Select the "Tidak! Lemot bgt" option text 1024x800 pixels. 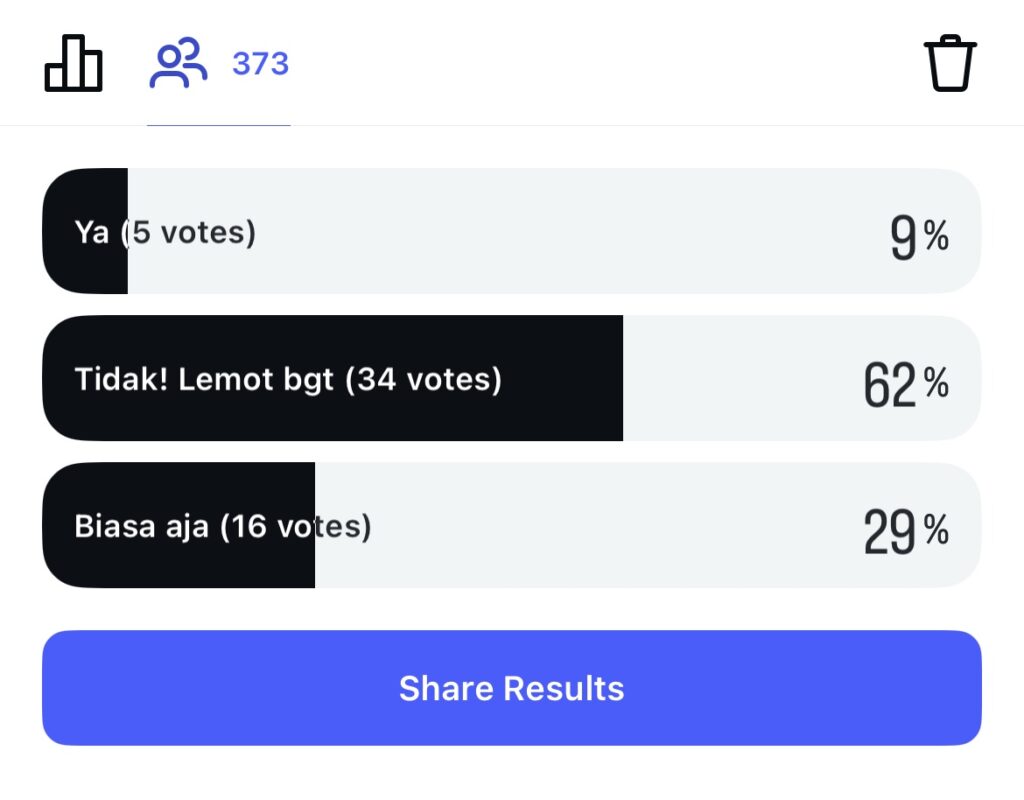(204, 379)
